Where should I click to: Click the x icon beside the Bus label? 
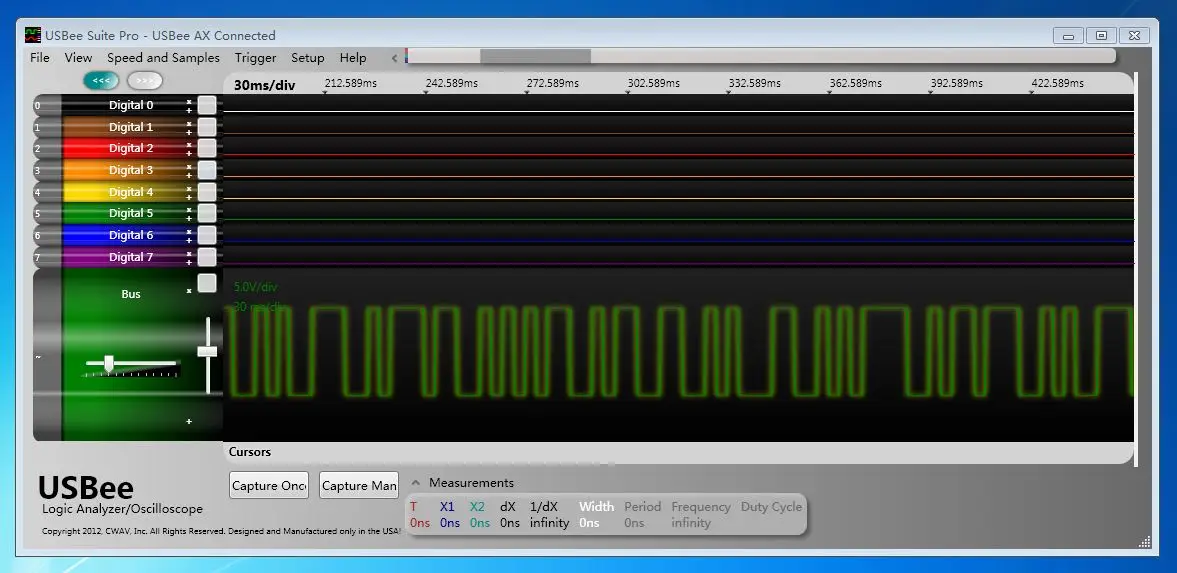(x=189, y=291)
